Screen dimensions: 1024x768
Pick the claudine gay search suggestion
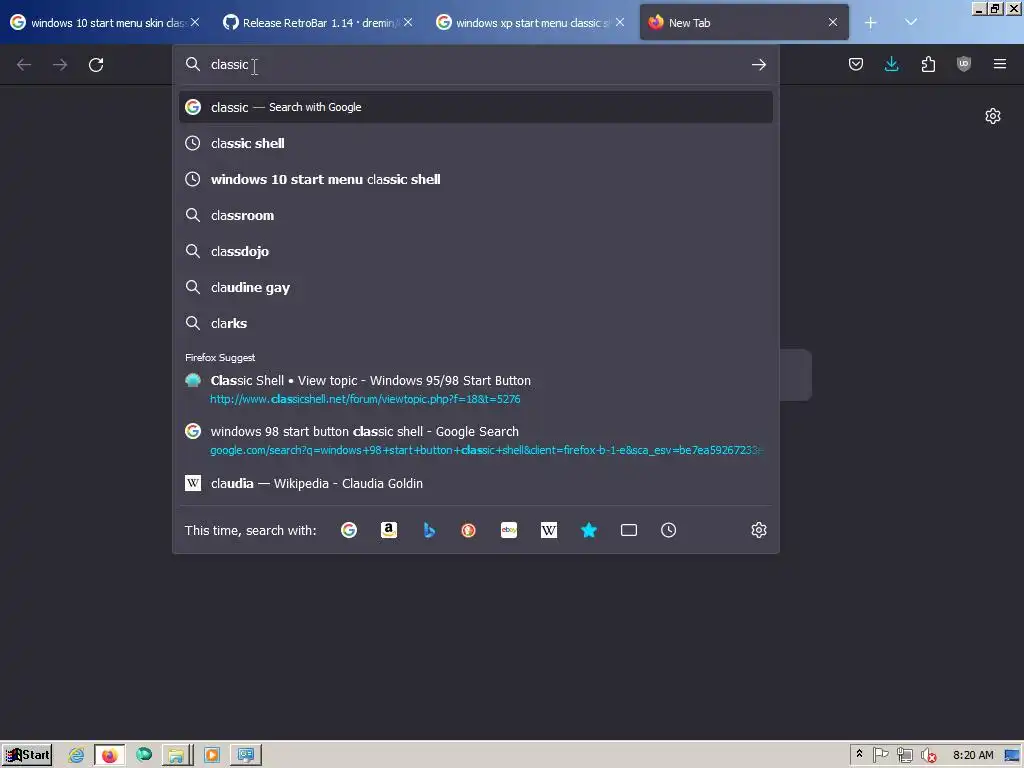click(476, 287)
